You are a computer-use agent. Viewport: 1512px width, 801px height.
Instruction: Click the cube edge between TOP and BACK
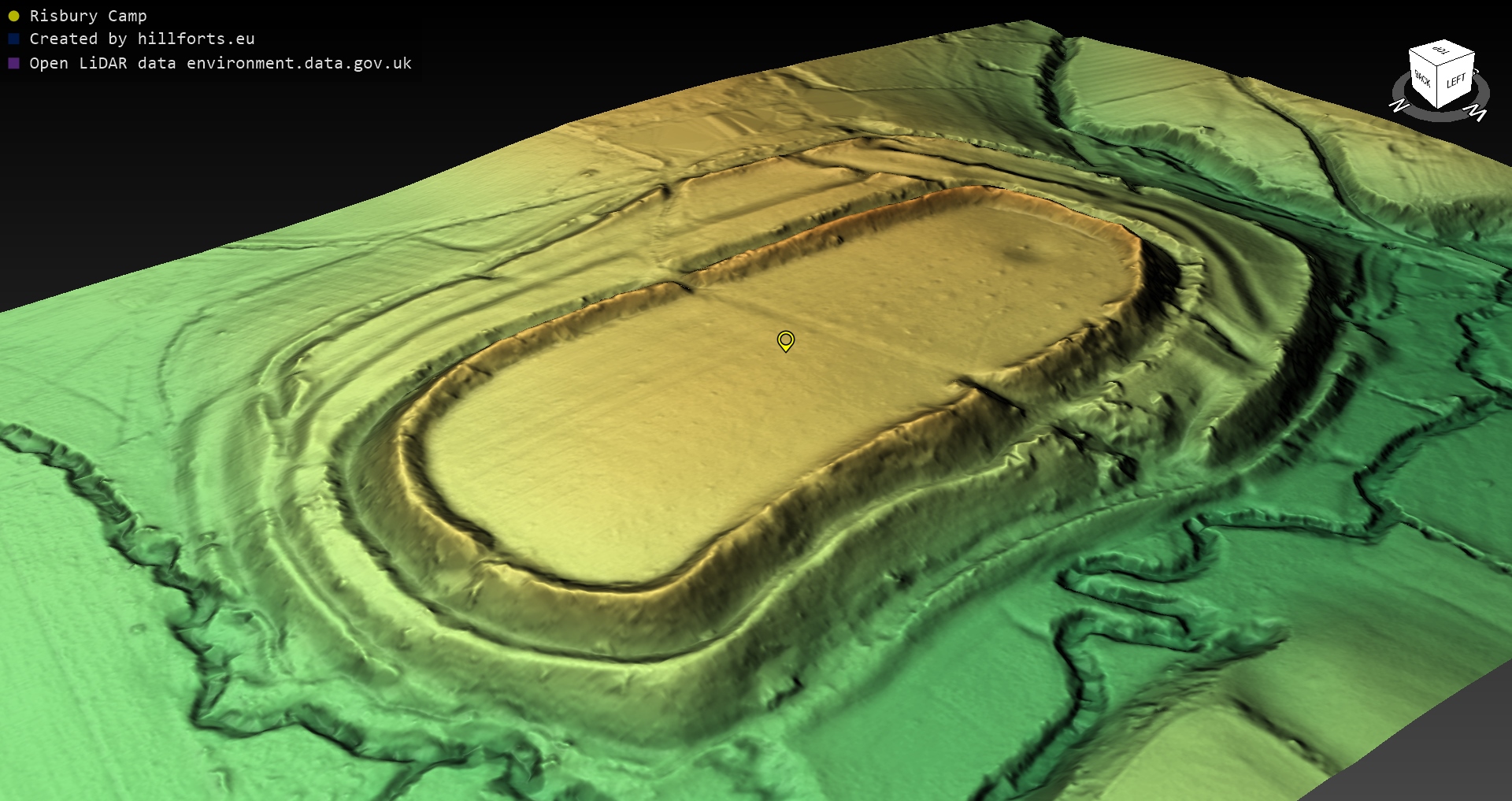(1424, 59)
